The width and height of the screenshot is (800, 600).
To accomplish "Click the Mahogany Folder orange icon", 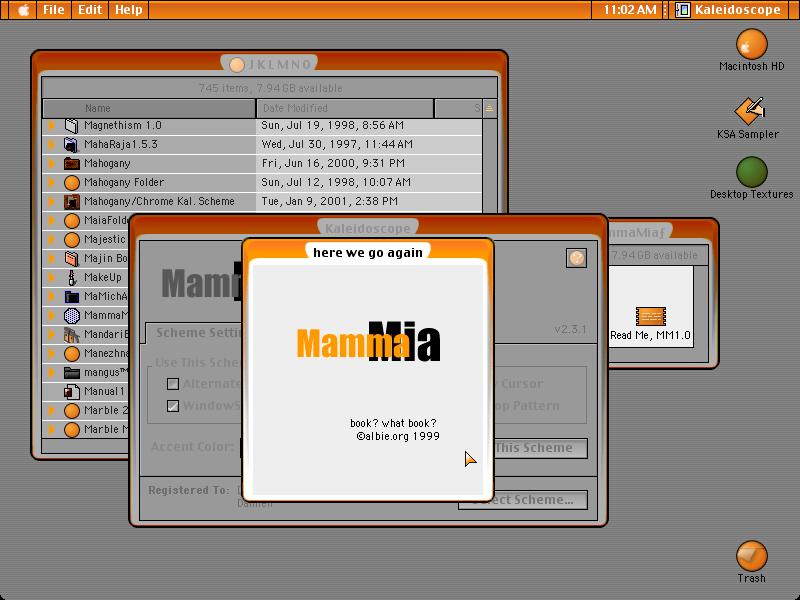I will (x=72, y=182).
